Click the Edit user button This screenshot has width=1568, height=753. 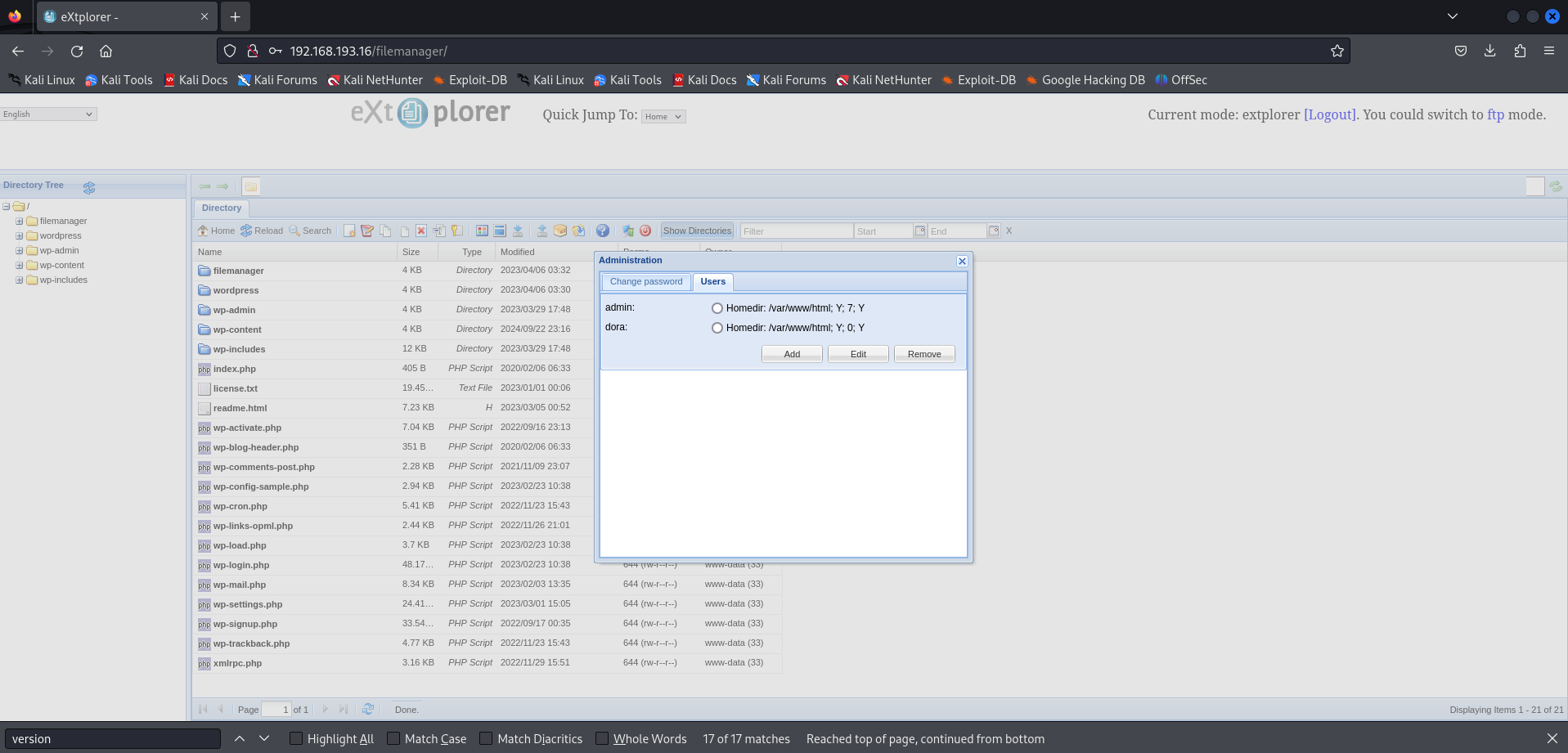(858, 354)
